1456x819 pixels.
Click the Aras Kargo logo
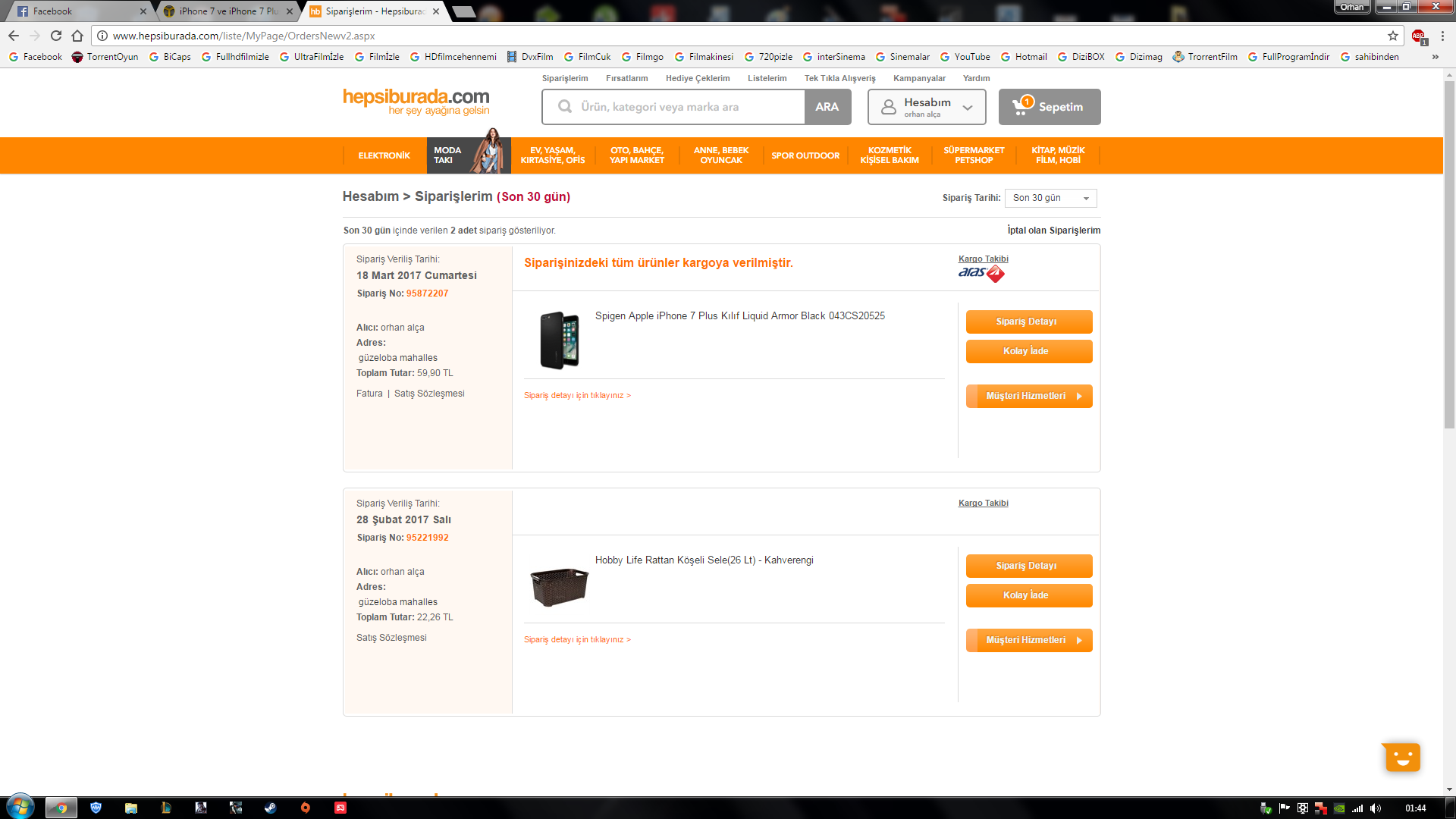click(981, 273)
